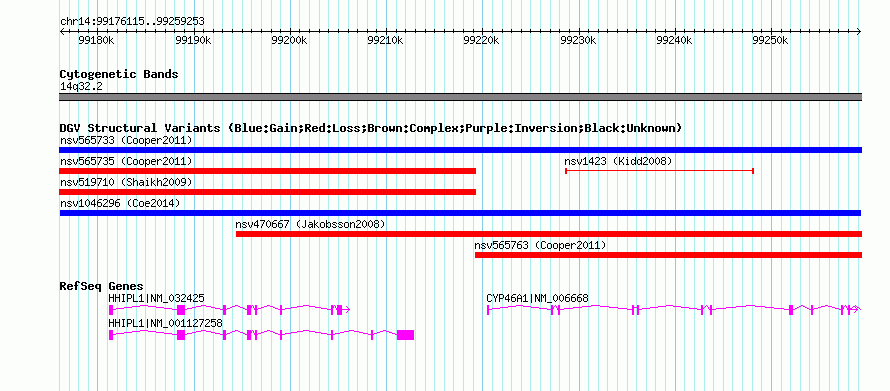Click the 99180k ruler tick label
The image size is (890, 391).
(x=96, y=40)
